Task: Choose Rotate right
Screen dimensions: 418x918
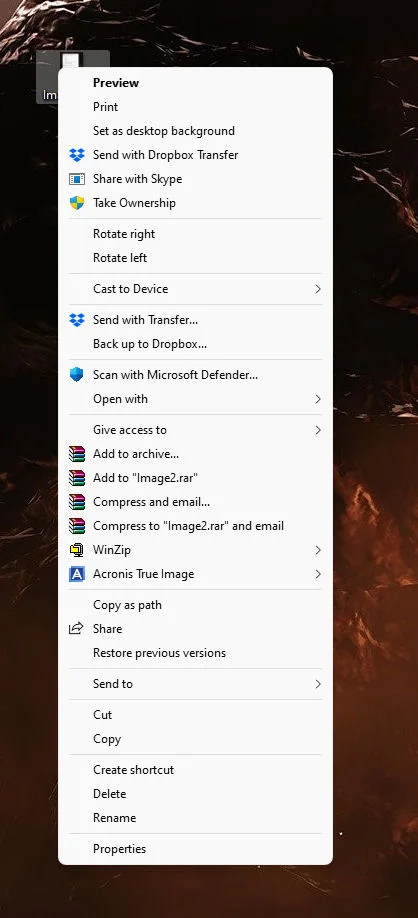Action: 196,234
